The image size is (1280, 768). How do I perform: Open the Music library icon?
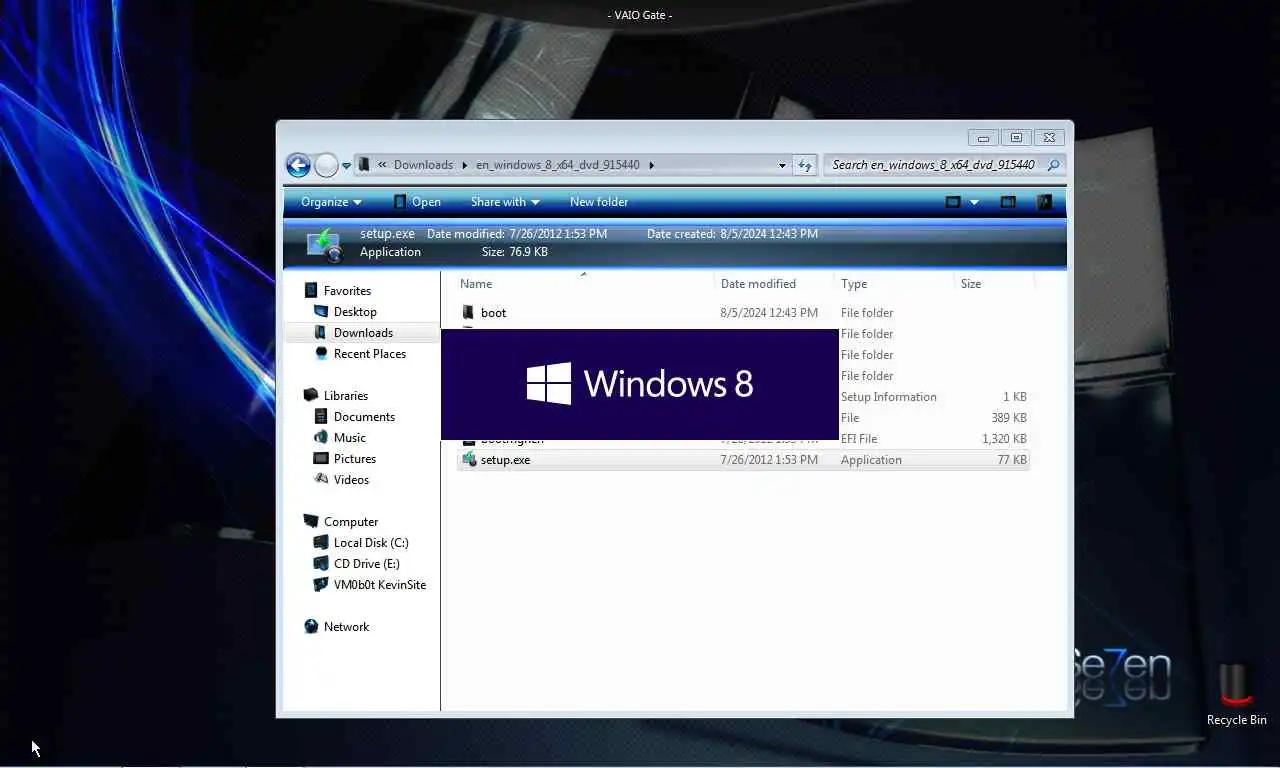[321, 437]
